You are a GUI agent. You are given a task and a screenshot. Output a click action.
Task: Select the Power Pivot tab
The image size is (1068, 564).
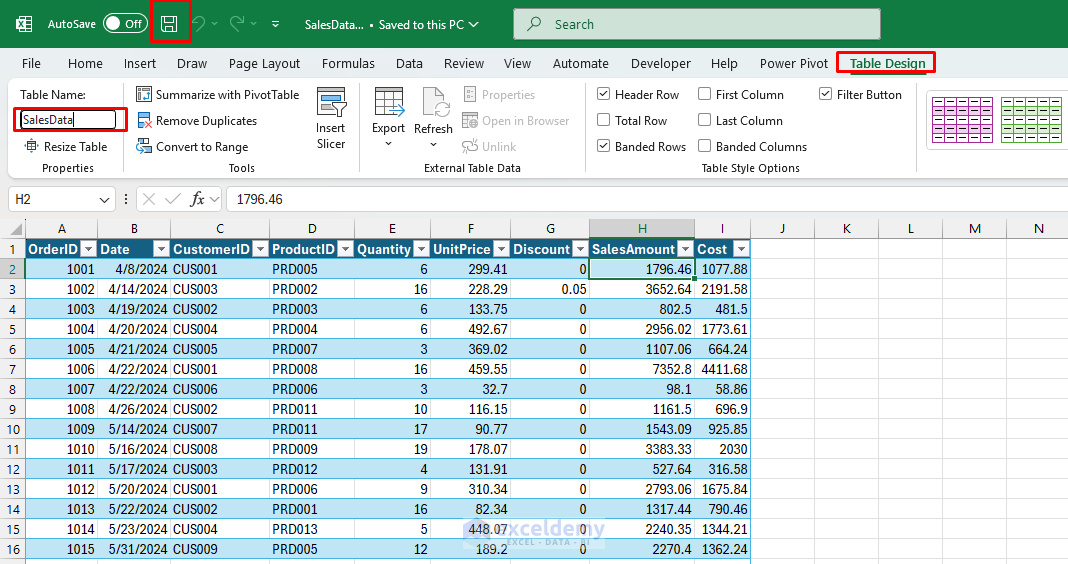(x=794, y=63)
